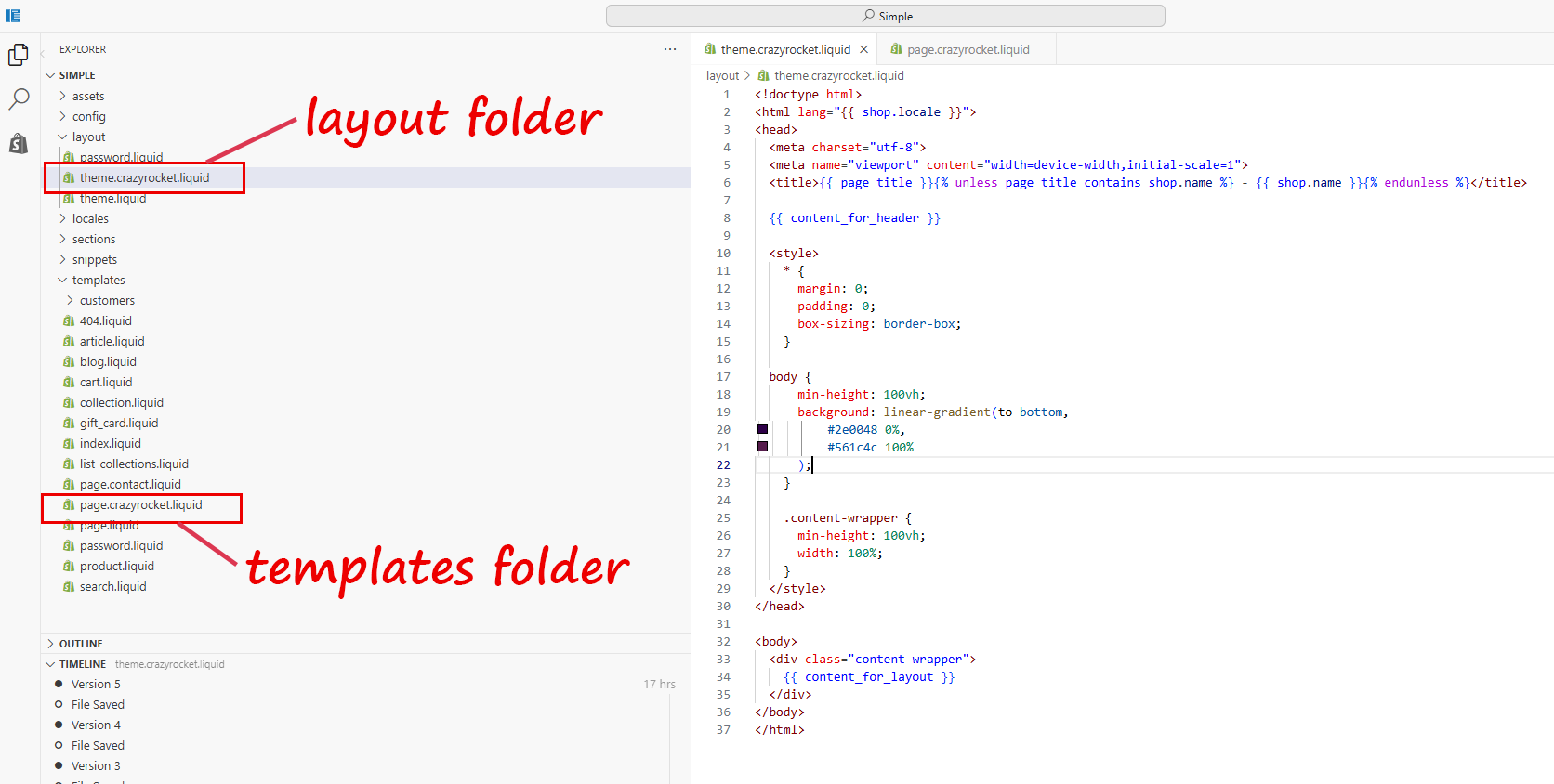Collapse the templates folder
This screenshot has width=1554, height=784.
tap(98, 281)
